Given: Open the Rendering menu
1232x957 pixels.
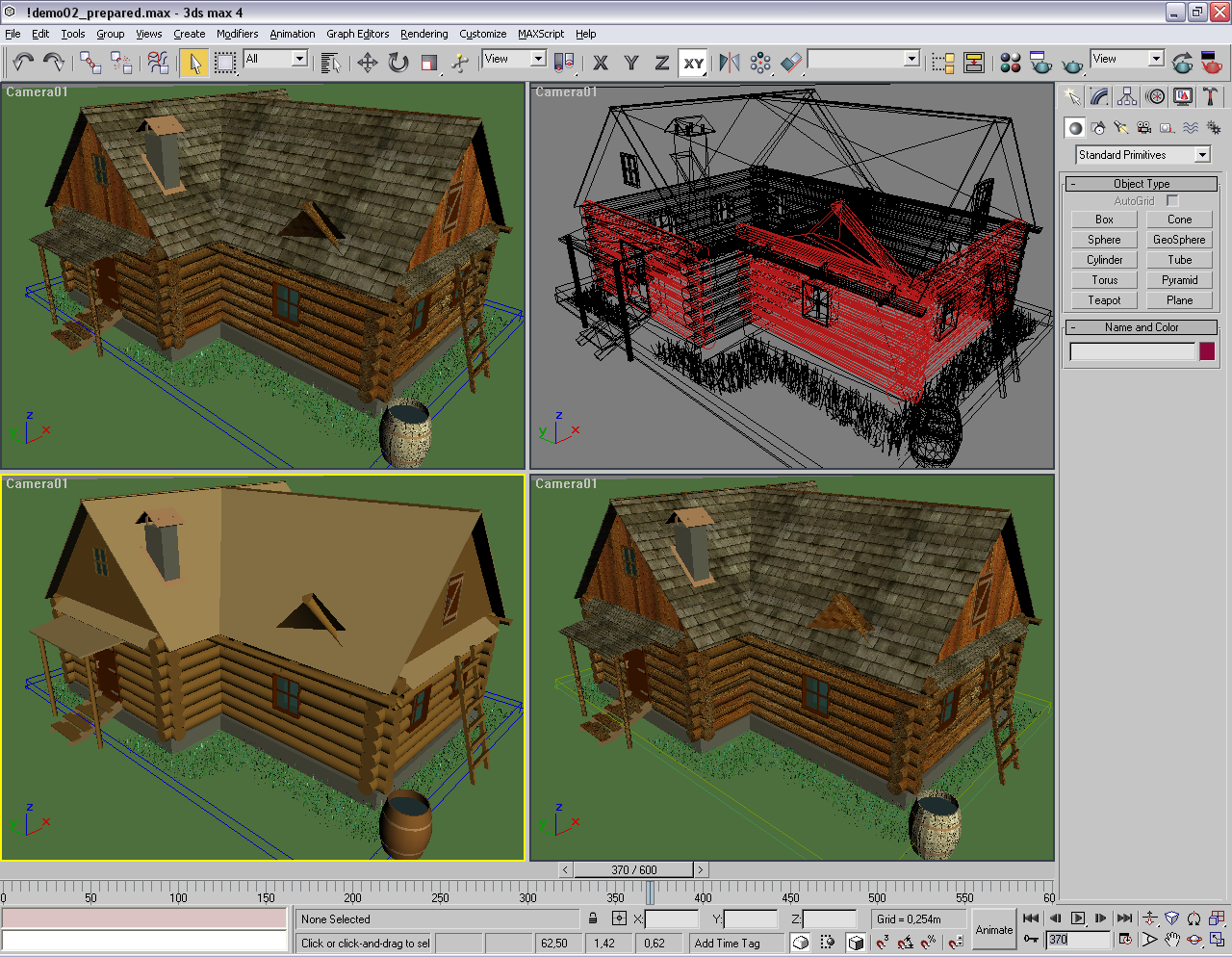Looking at the screenshot, I should [423, 34].
